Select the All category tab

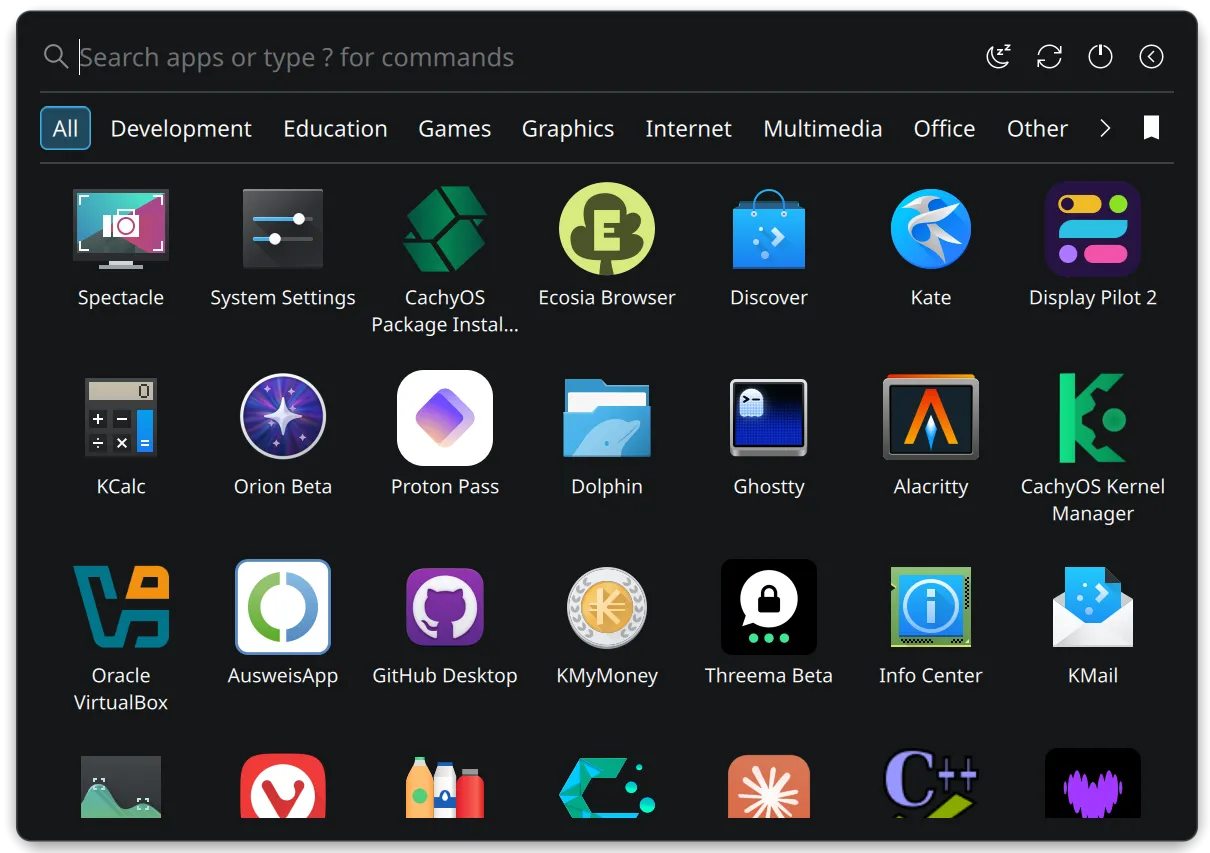click(x=66, y=128)
